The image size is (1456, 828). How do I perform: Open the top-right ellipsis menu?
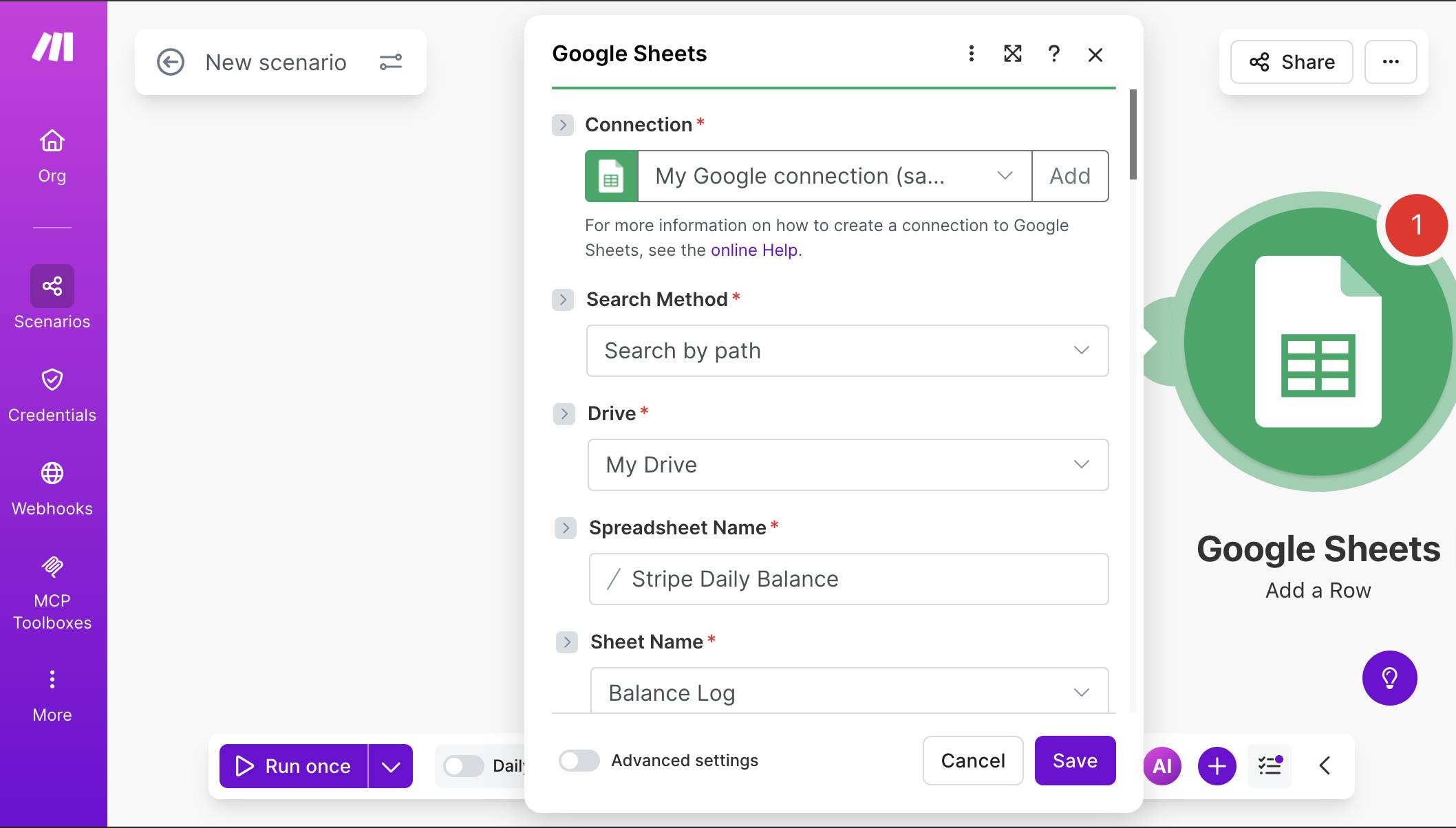click(x=1391, y=62)
